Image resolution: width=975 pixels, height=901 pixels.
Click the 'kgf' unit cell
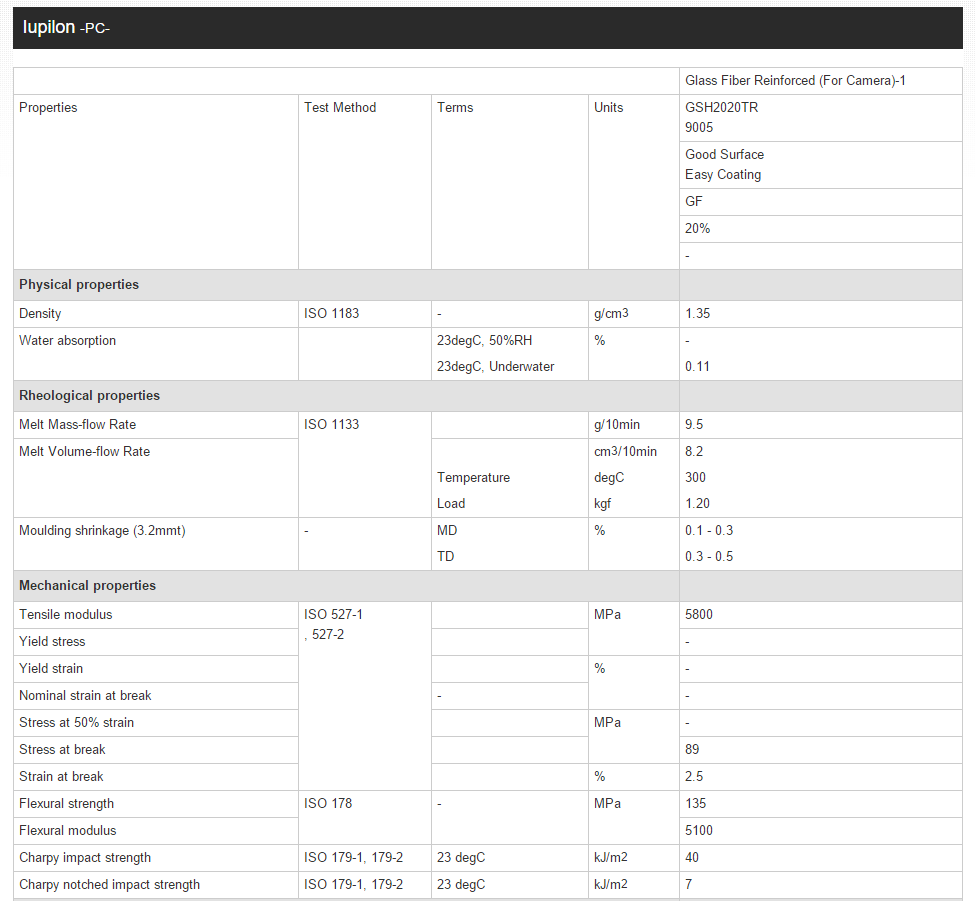click(x=602, y=504)
